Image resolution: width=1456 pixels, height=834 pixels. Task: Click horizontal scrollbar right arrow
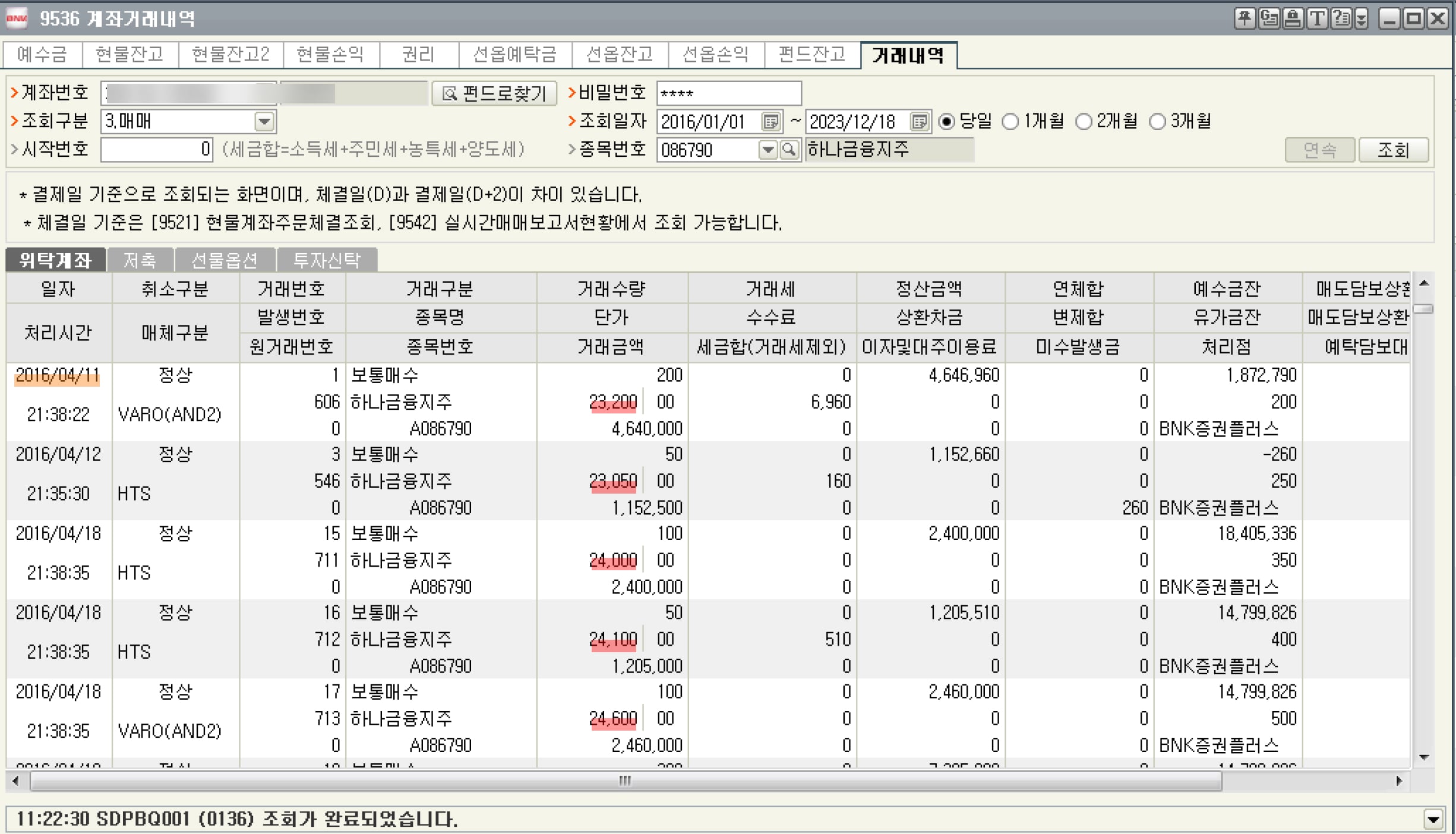(1399, 781)
